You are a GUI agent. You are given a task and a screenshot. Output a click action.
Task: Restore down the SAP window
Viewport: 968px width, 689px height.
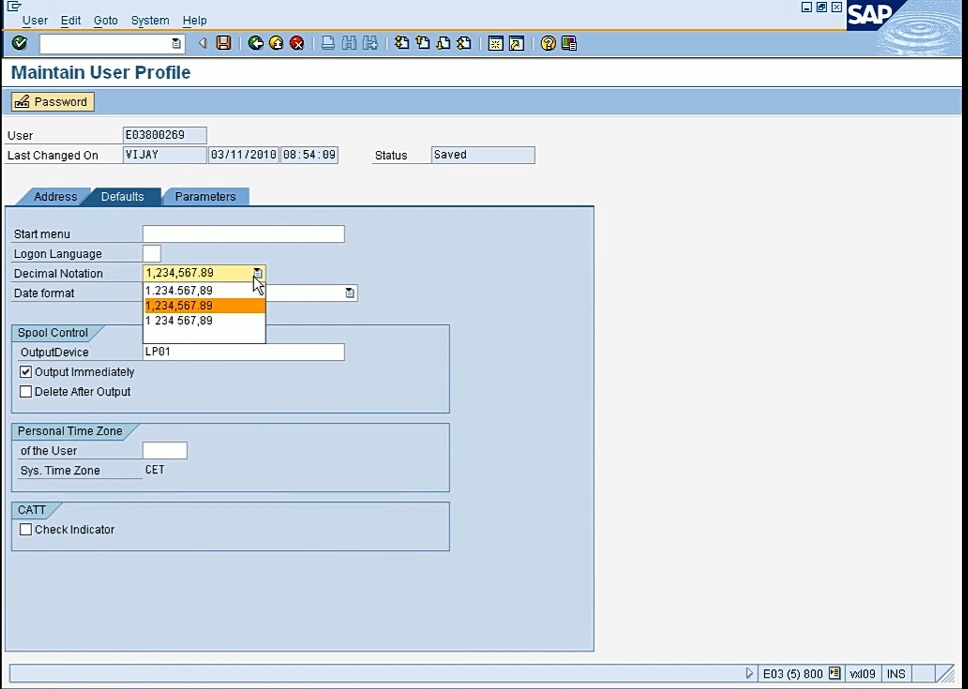click(x=822, y=7)
